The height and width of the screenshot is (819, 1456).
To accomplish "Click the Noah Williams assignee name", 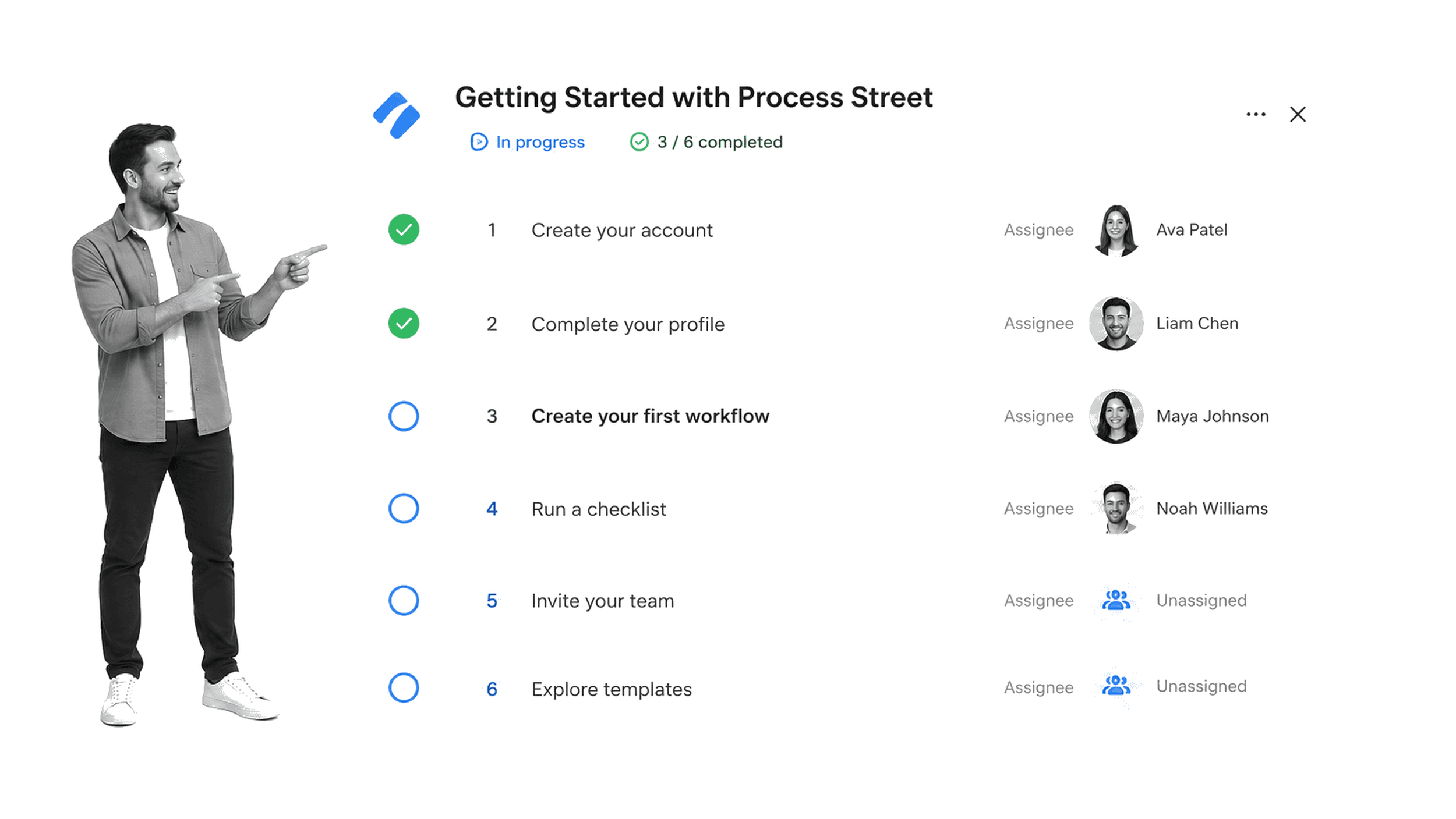I will pyautogui.click(x=1211, y=509).
